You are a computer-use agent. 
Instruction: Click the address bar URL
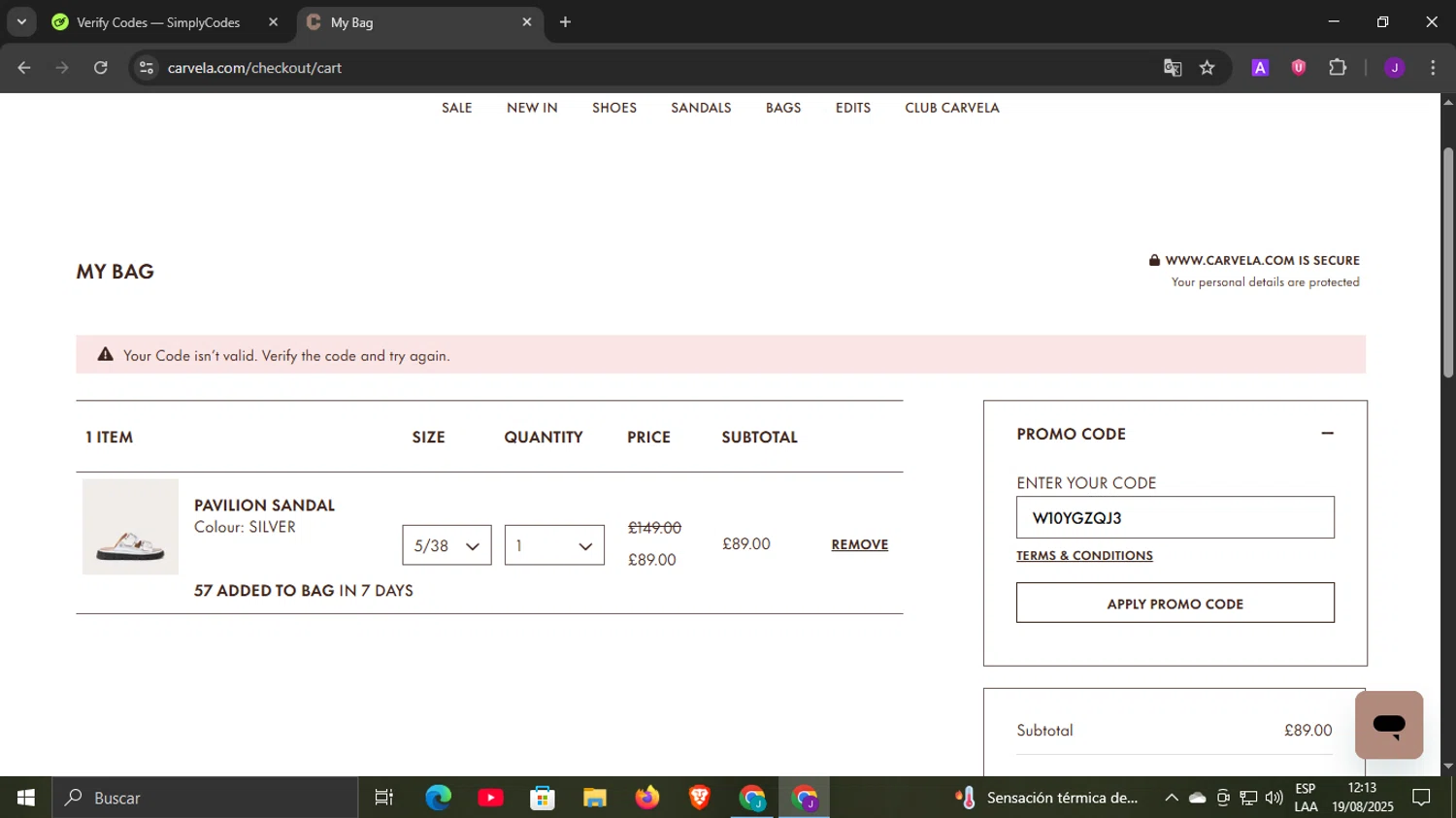coord(254,68)
